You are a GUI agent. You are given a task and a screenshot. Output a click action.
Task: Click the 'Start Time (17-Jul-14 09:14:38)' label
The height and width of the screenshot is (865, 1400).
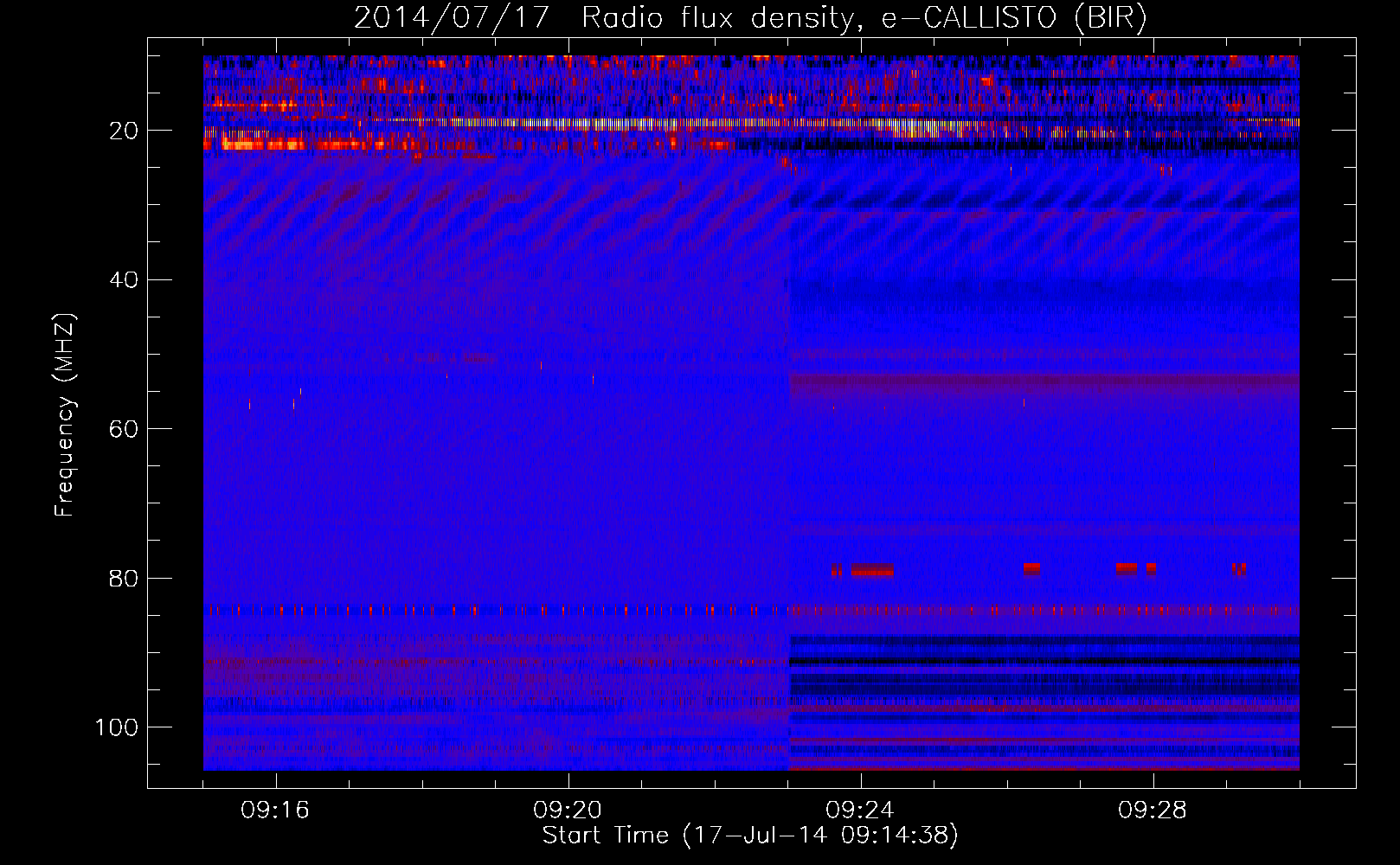[x=750, y=836]
